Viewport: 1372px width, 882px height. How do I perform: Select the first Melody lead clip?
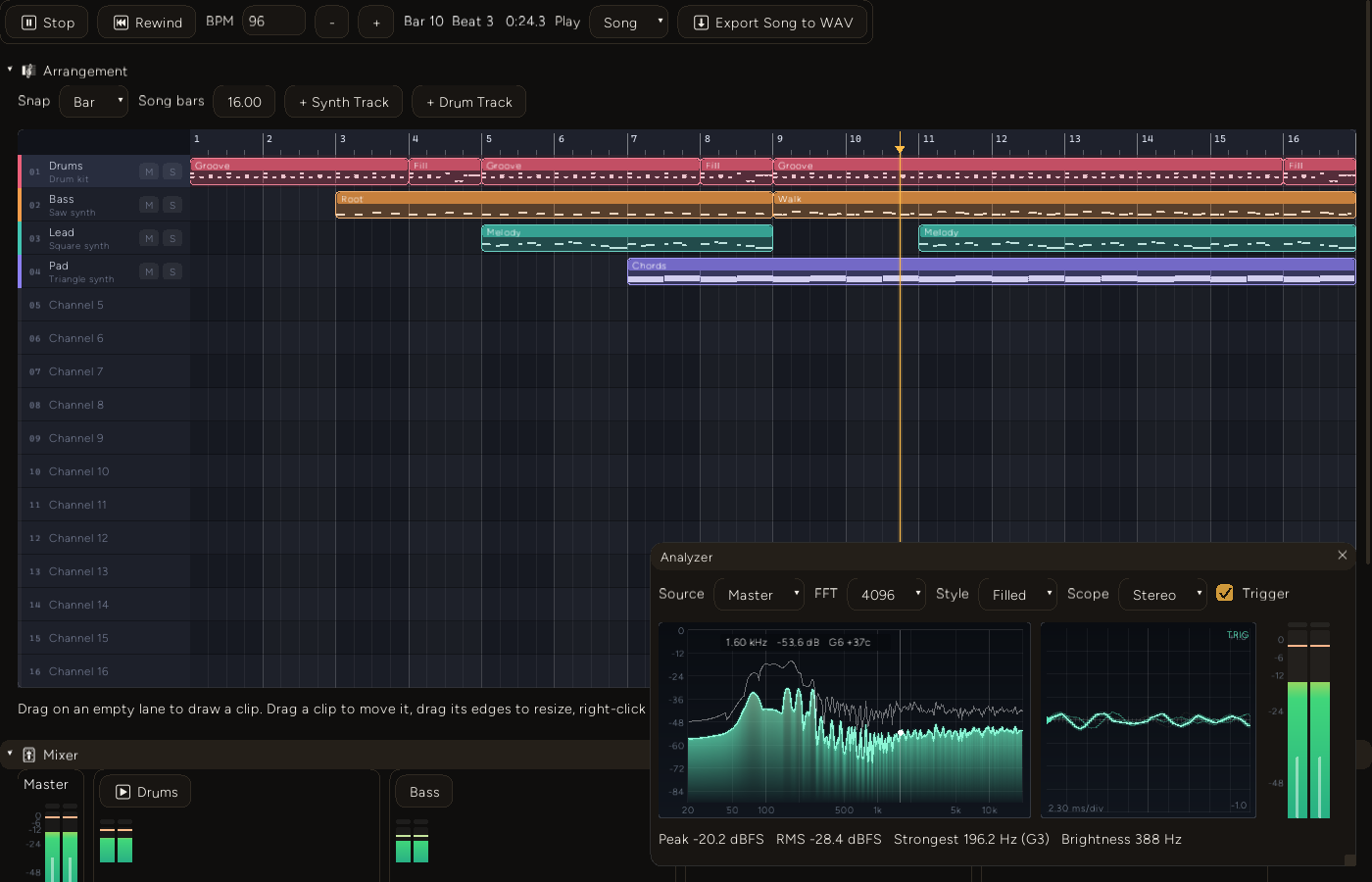point(627,238)
